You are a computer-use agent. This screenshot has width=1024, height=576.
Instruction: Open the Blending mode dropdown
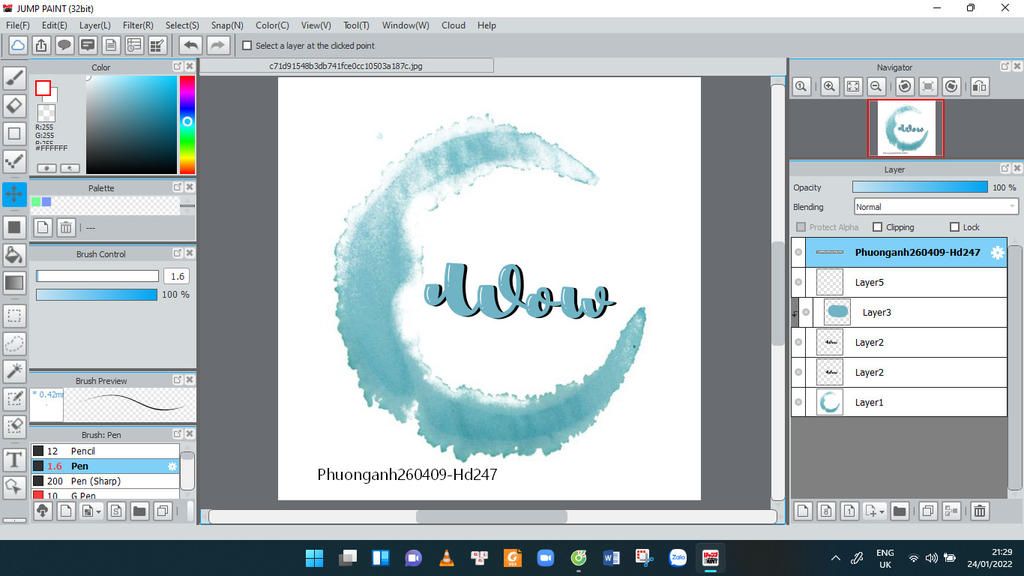point(936,207)
